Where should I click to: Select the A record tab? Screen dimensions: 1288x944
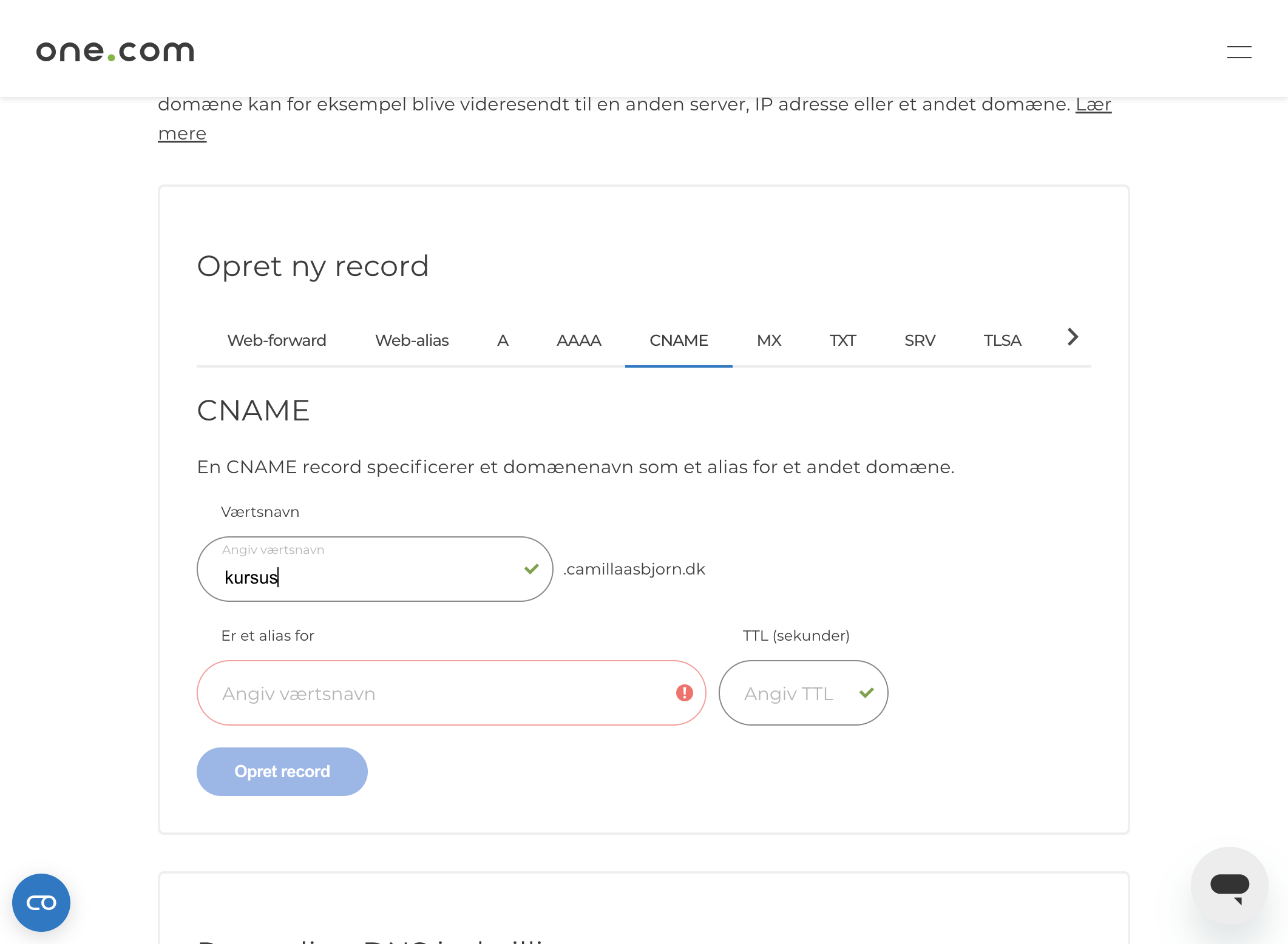tap(503, 340)
